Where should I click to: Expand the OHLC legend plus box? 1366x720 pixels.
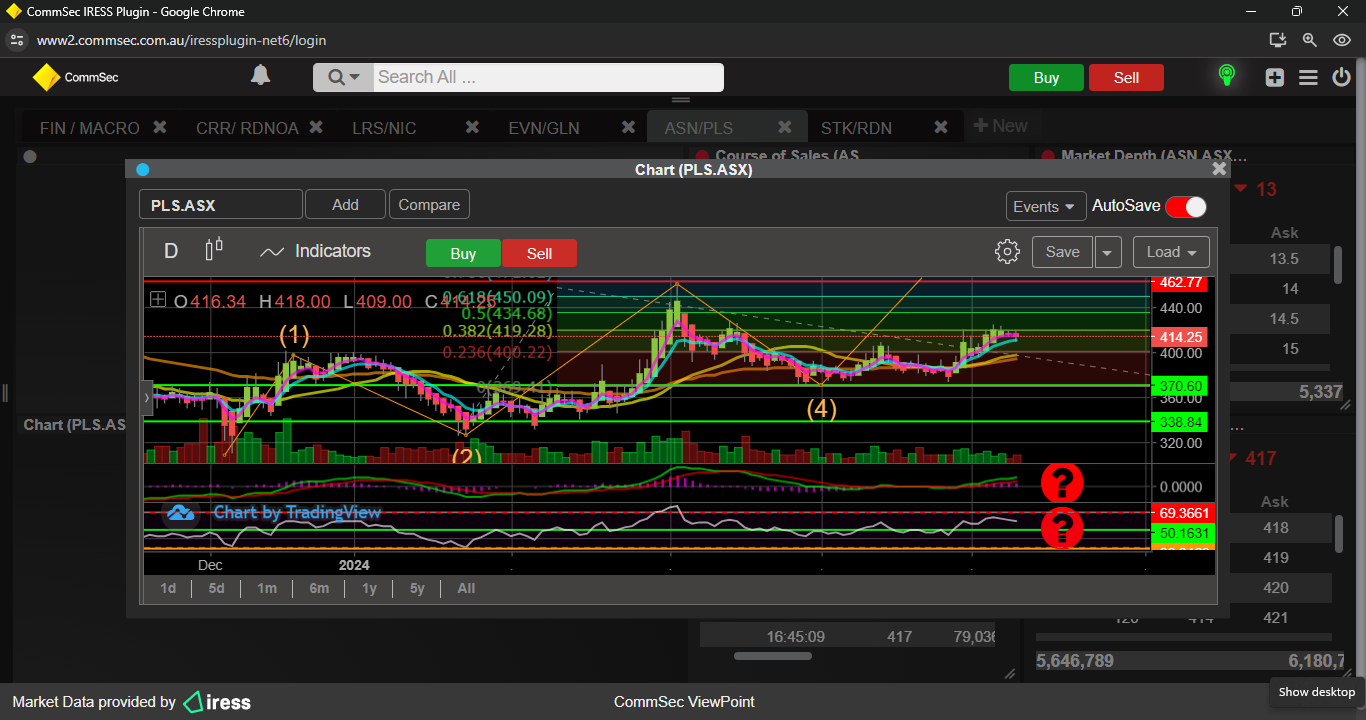pos(158,300)
